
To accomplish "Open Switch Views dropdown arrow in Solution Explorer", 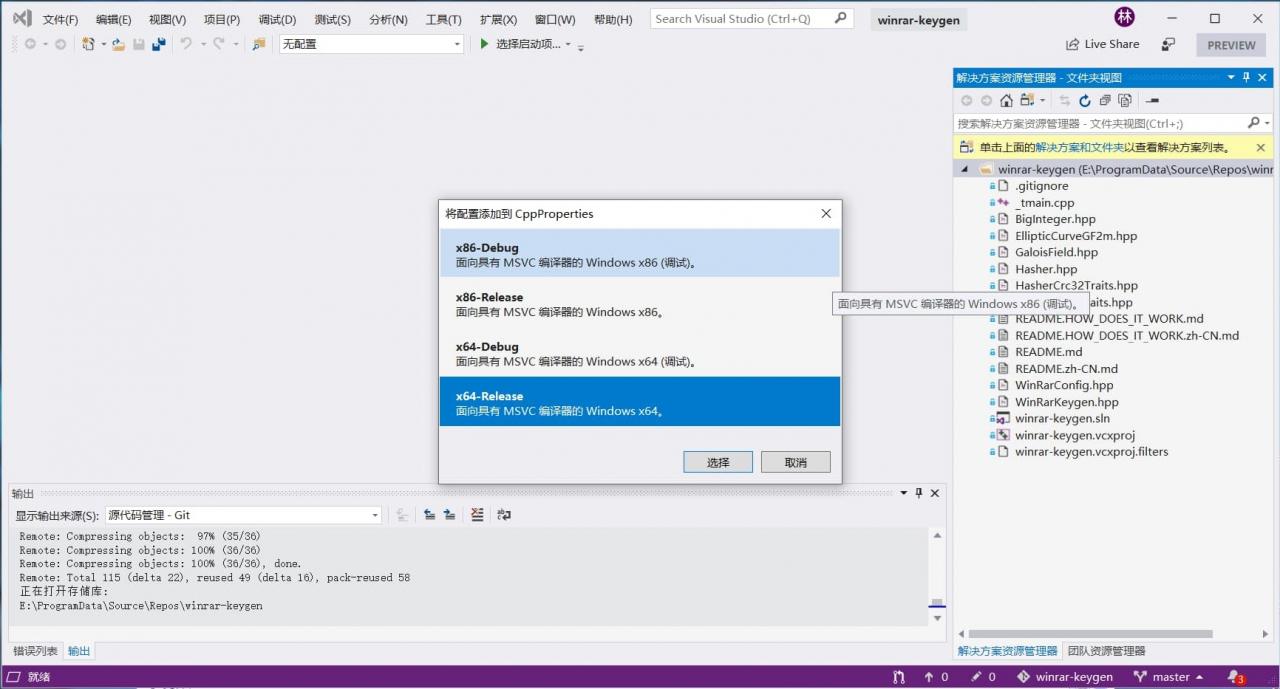I will pyautogui.click(x=1042, y=100).
